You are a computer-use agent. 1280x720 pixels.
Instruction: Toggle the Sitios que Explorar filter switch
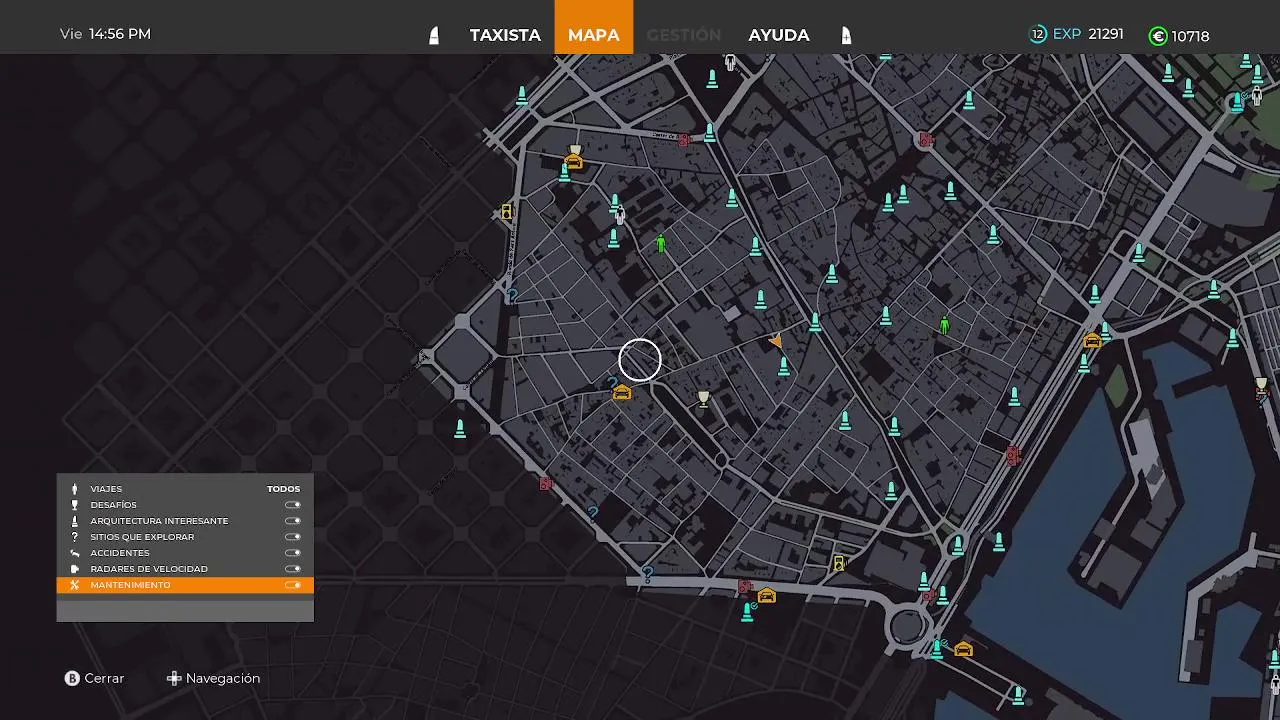293,537
